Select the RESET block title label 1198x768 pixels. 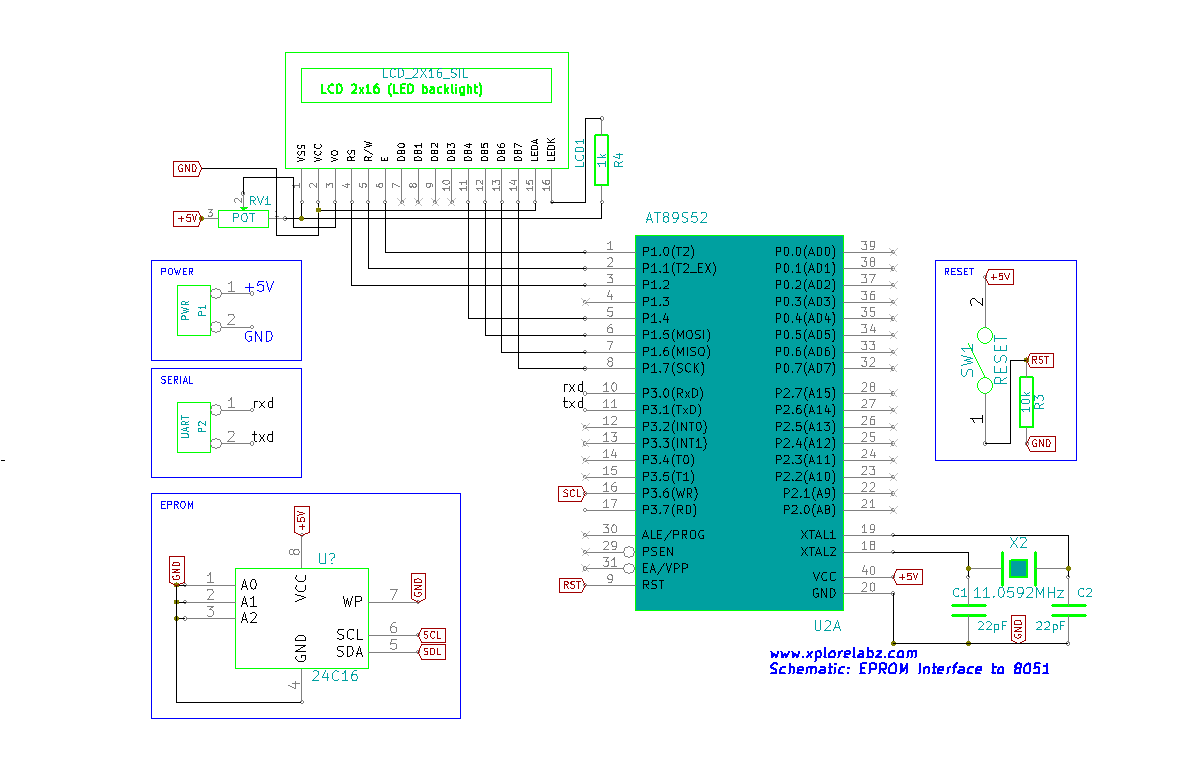[x=959, y=271]
